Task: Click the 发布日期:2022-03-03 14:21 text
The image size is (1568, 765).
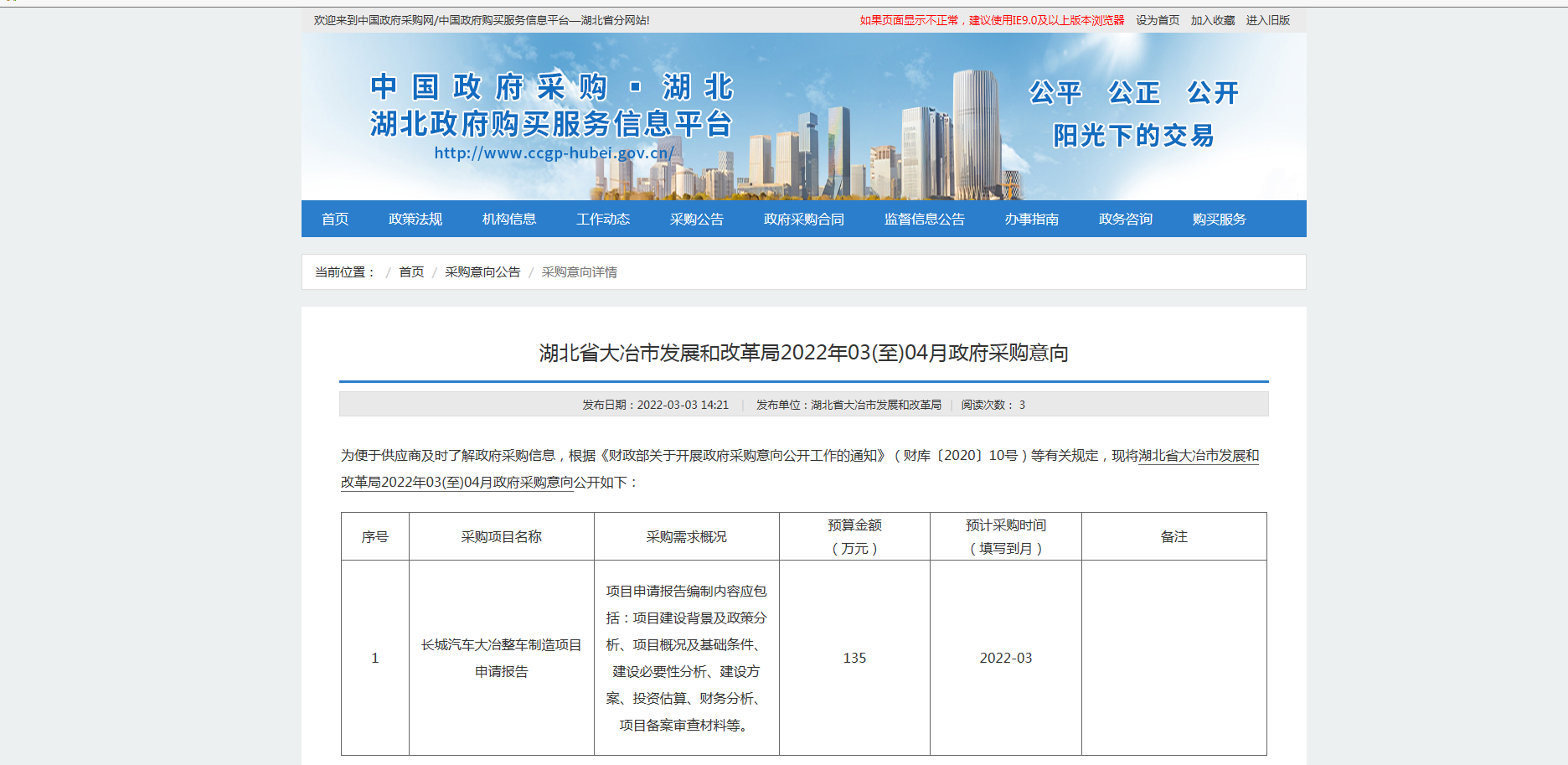Action: pyautogui.click(x=656, y=405)
